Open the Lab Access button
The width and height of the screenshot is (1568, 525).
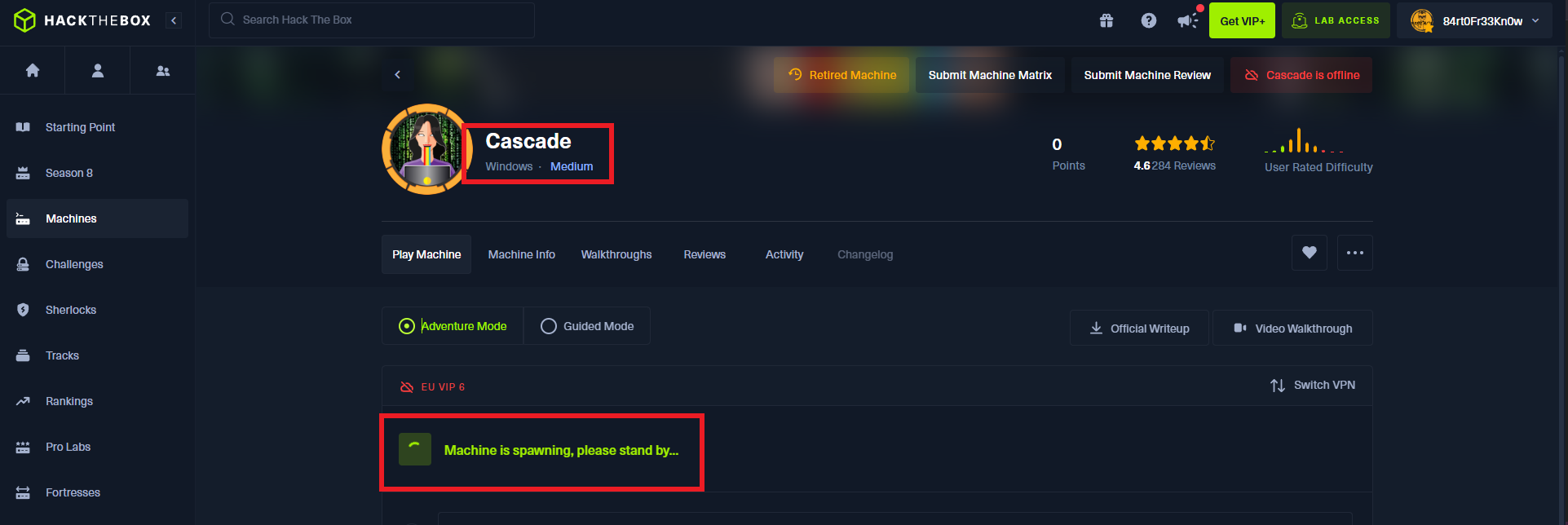coord(1336,20)
